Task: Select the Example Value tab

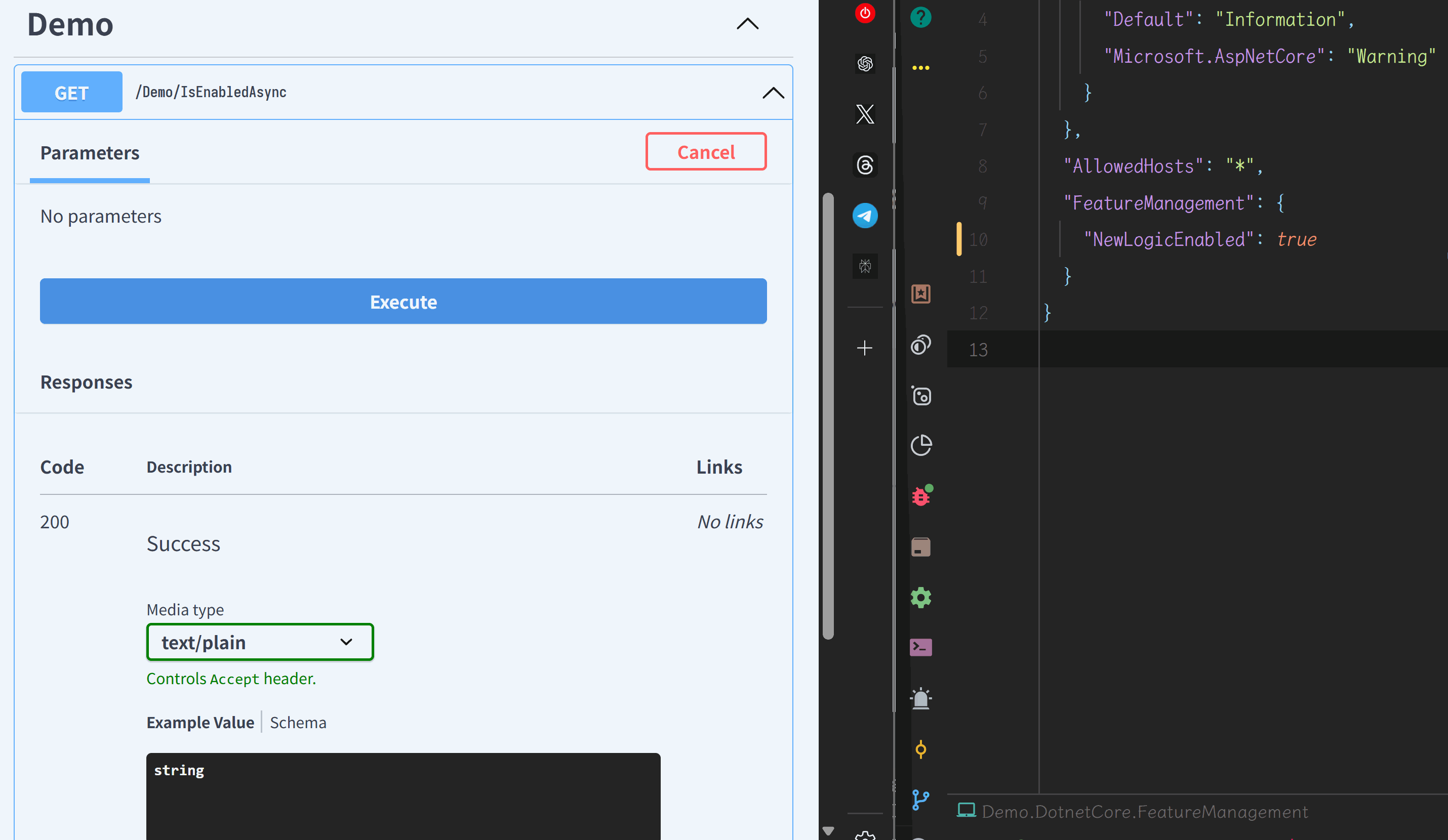Action: (x=200, y=722)
